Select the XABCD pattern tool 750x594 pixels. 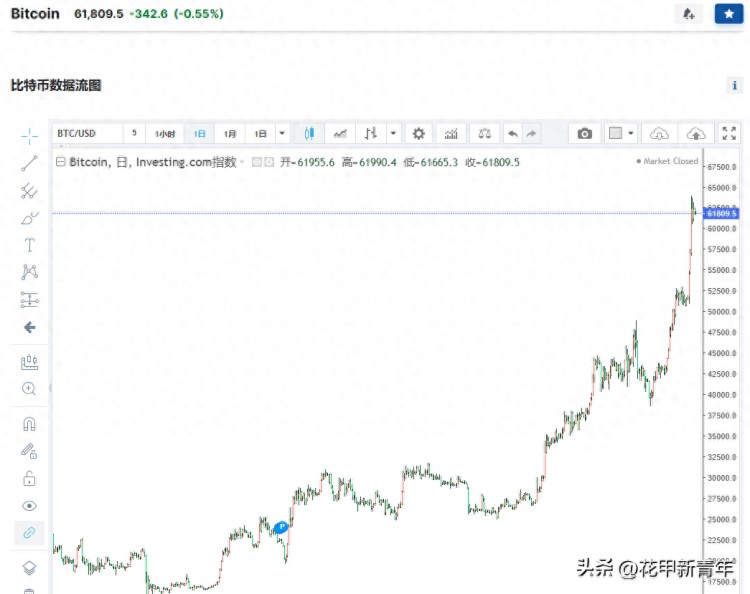tap(29, 272)
